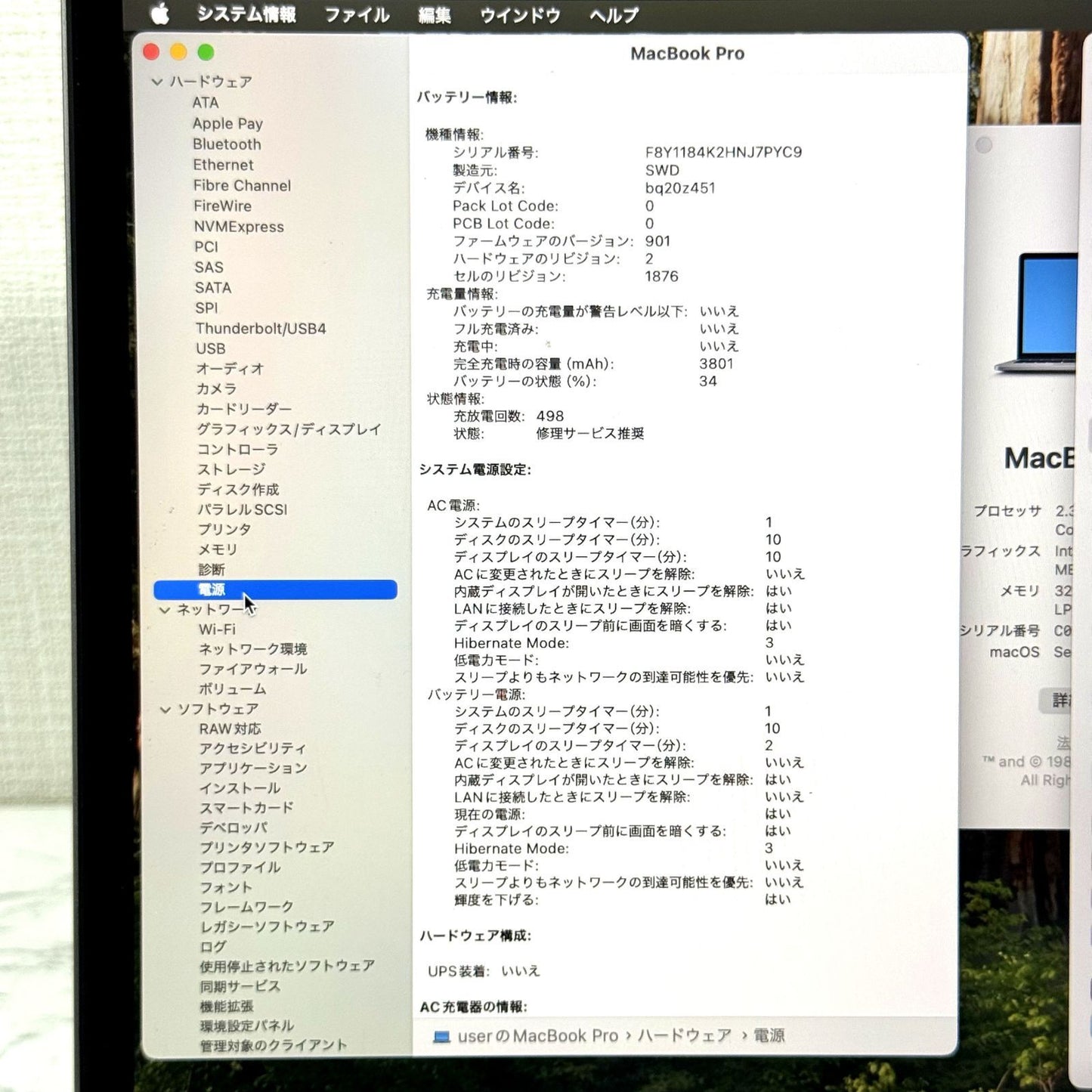Click the MacBook Pro icon in path bar
Screen dimensions: 1092x1092
(x=441, y=1037)
